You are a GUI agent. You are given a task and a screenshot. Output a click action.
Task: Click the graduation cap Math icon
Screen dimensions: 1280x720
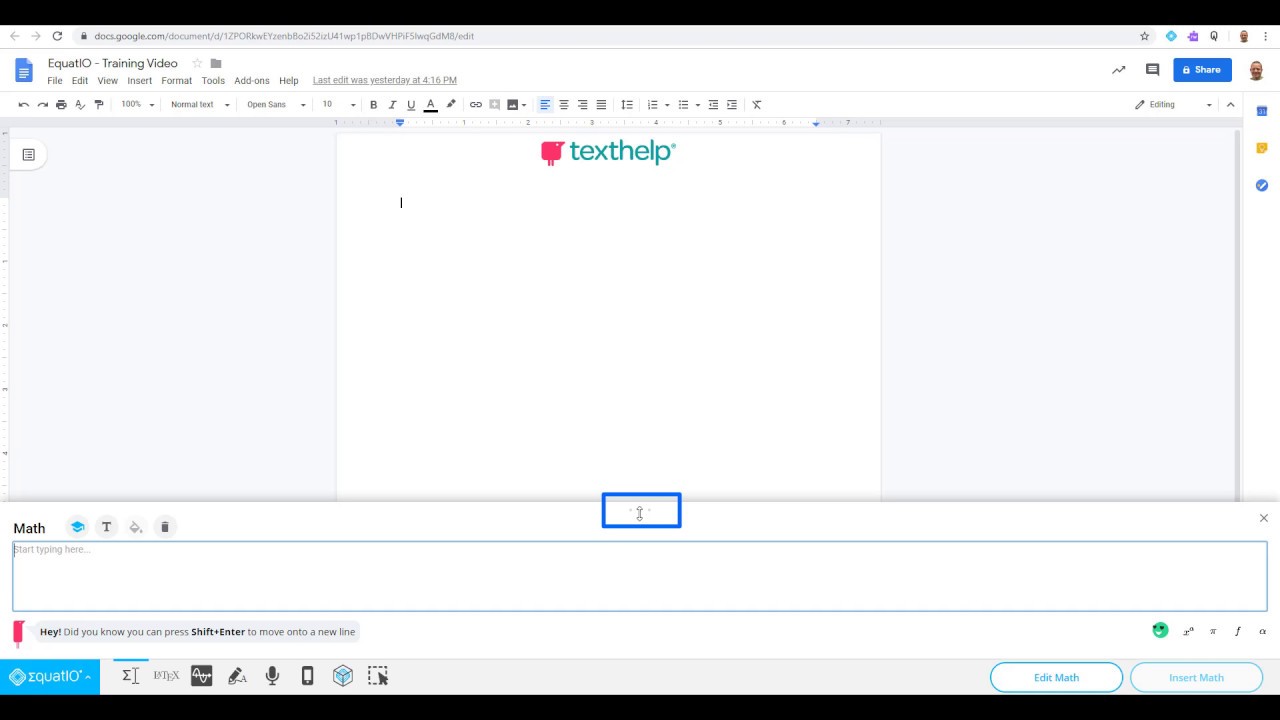(77, 527)
